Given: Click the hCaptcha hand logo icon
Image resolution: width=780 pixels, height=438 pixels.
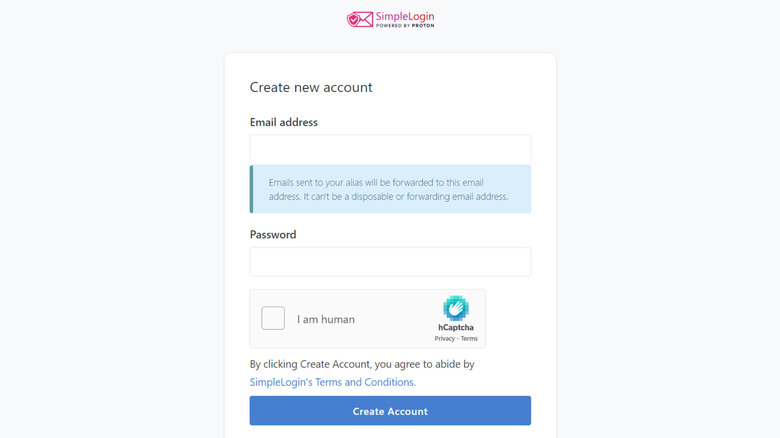Looking at the screenshot, I should point(456,308).
